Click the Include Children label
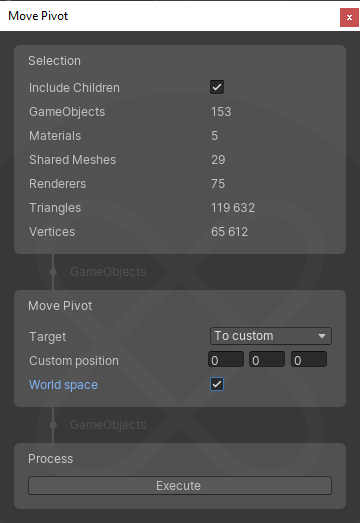 (74, 88)
